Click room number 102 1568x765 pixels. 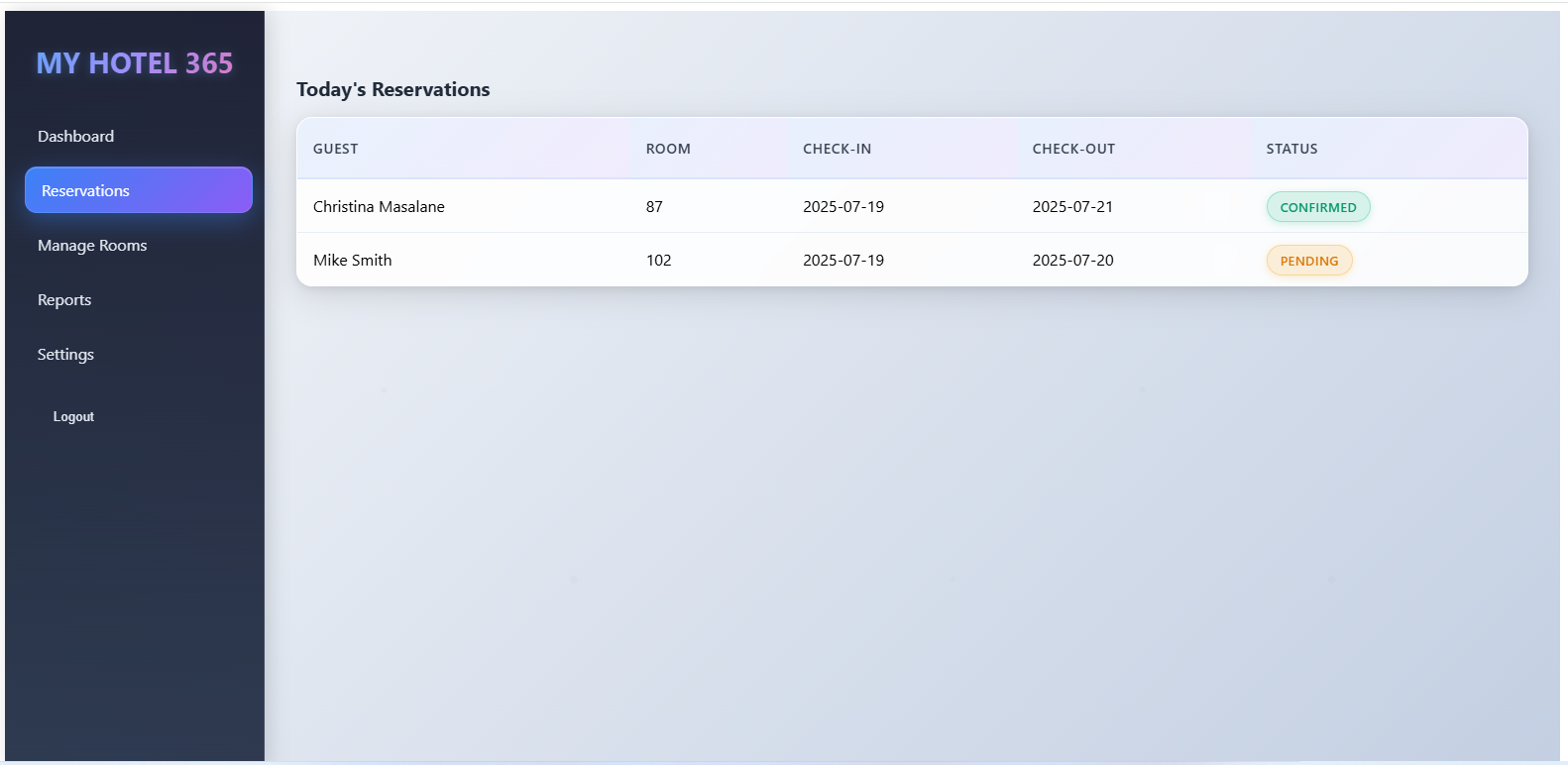658,260
